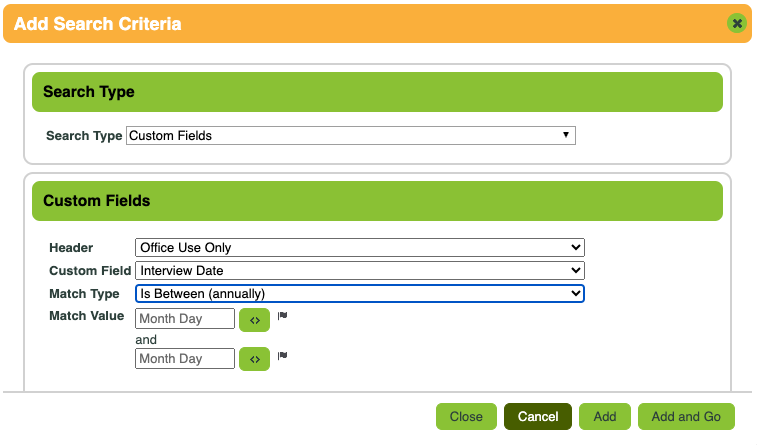Click the Add and Go button

[x=686, y=416]
